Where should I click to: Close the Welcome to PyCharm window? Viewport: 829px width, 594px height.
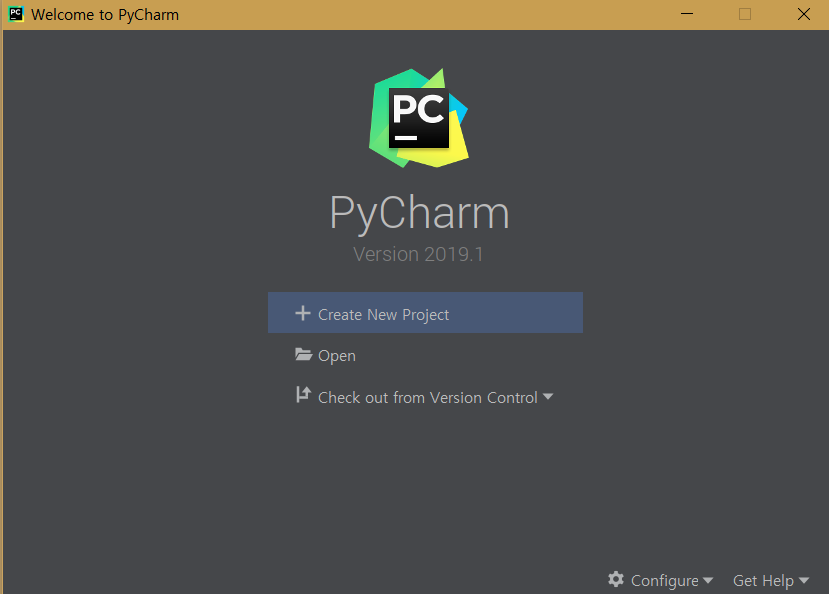click(804, 14)
